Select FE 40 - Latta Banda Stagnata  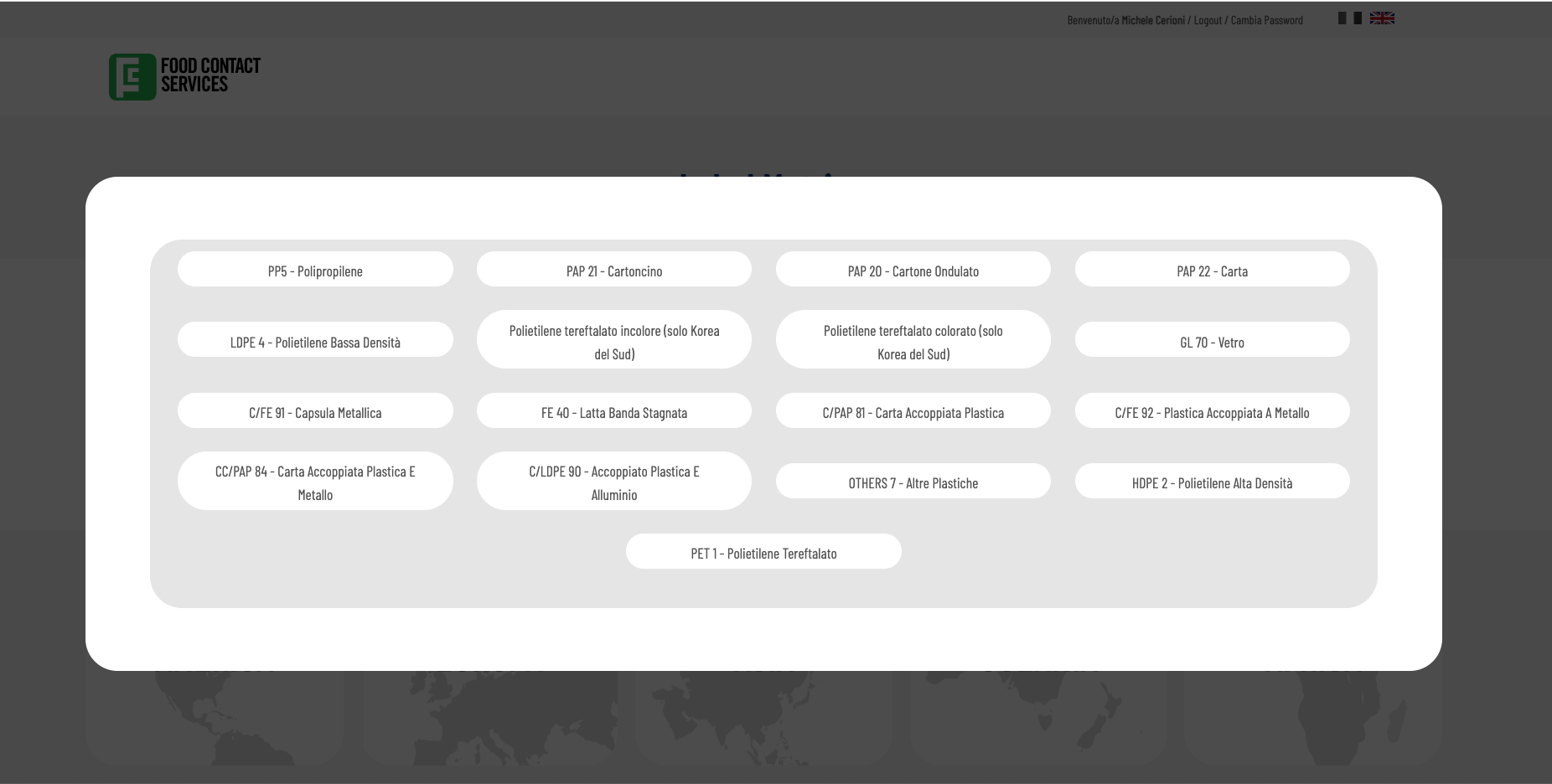click(613, 411)
